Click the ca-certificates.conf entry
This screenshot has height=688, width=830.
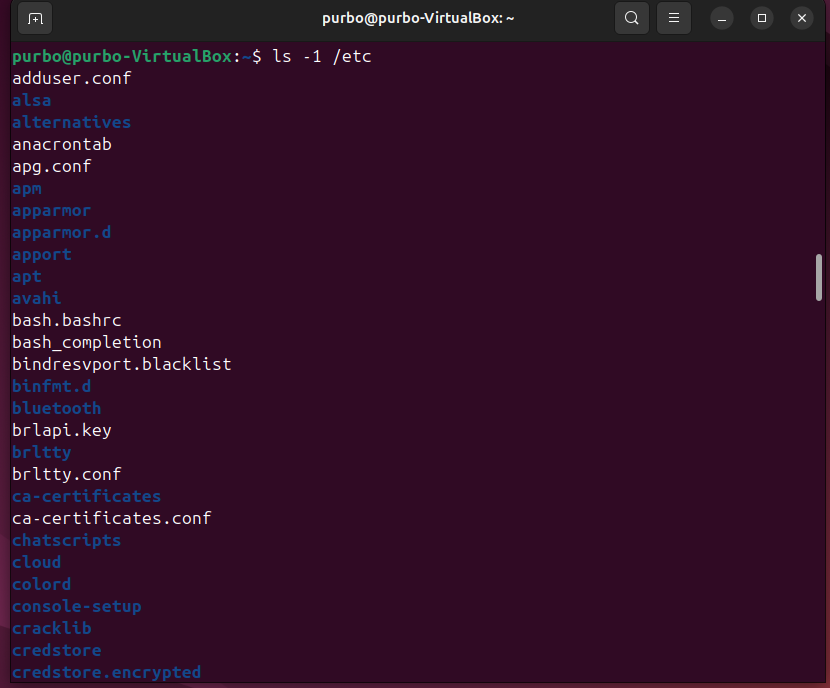click(112, 518)
